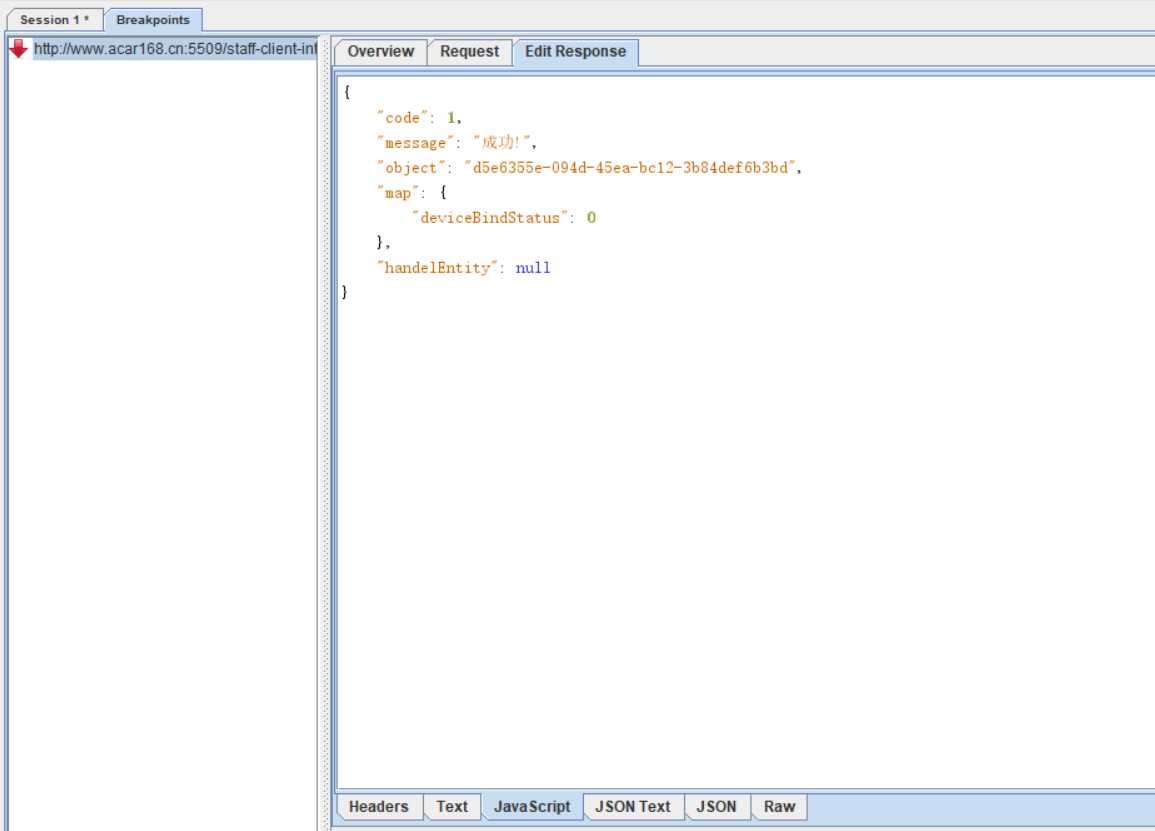Select the acar168.cn staff-client request row
The width and height of the screenshot is (1155, 831).
175,49
